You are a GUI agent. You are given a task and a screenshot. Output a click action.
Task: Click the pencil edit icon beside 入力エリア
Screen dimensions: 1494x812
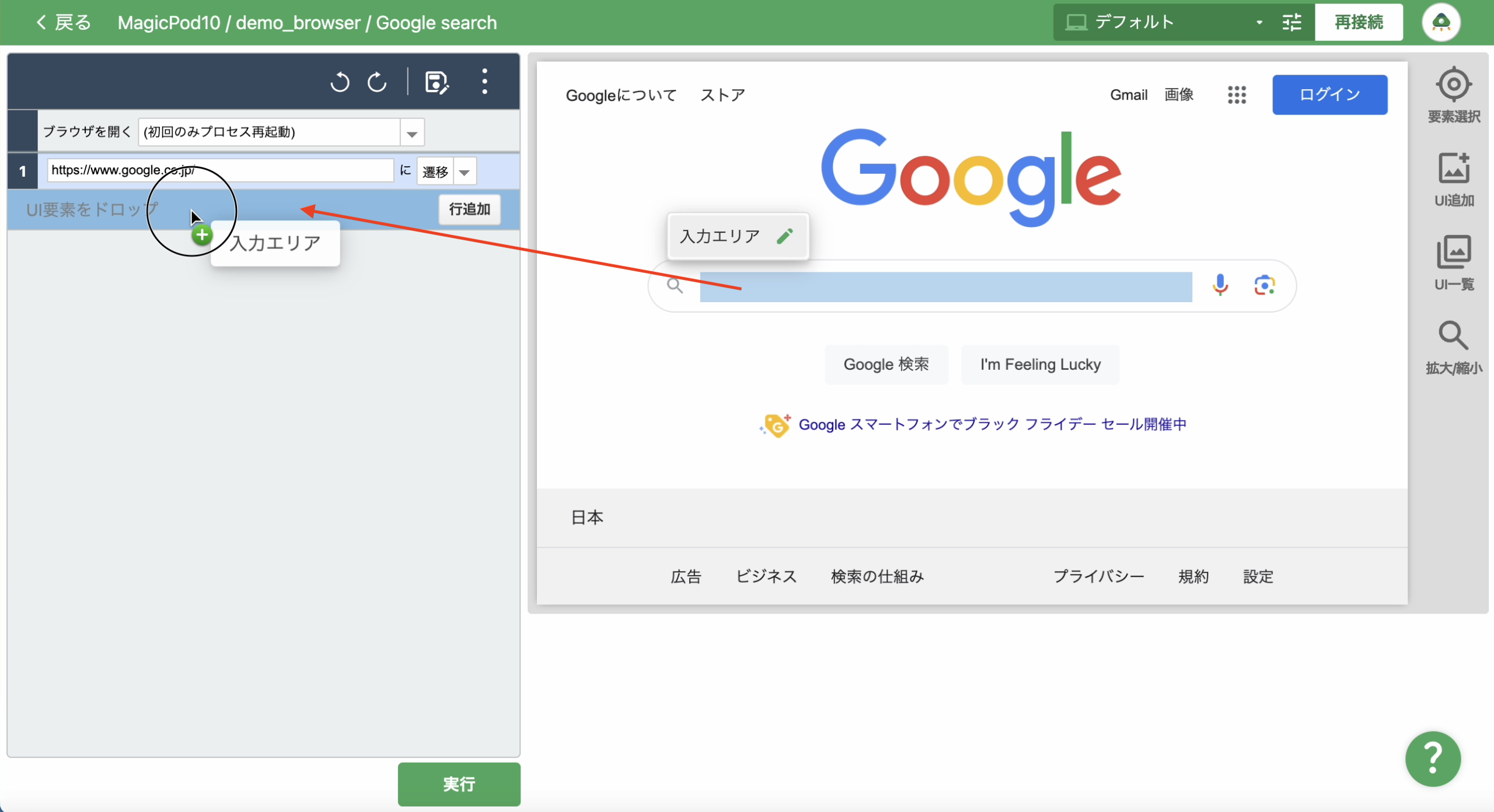[785, 236]
